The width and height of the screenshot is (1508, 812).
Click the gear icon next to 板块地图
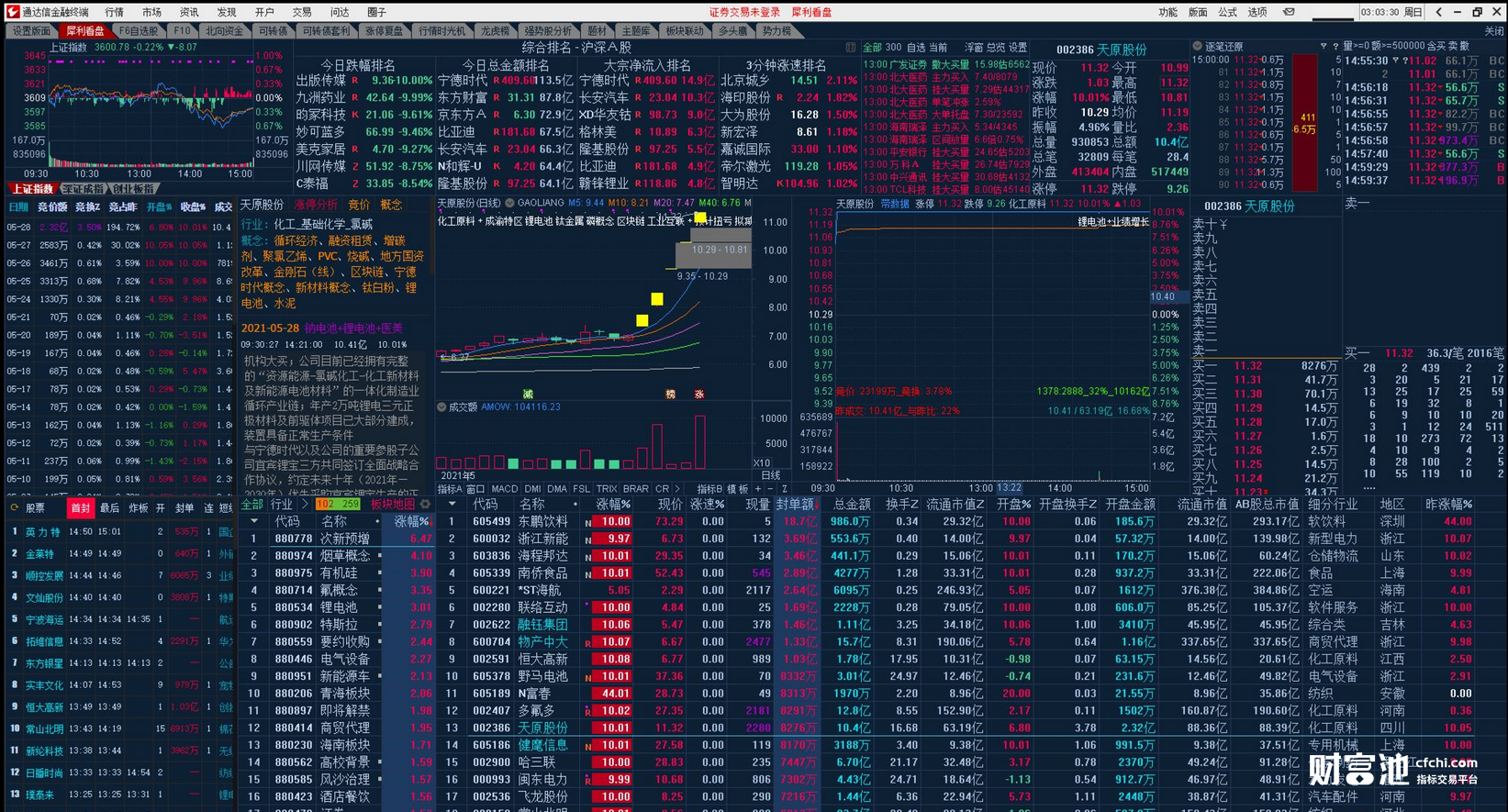[x=425, y=505]
